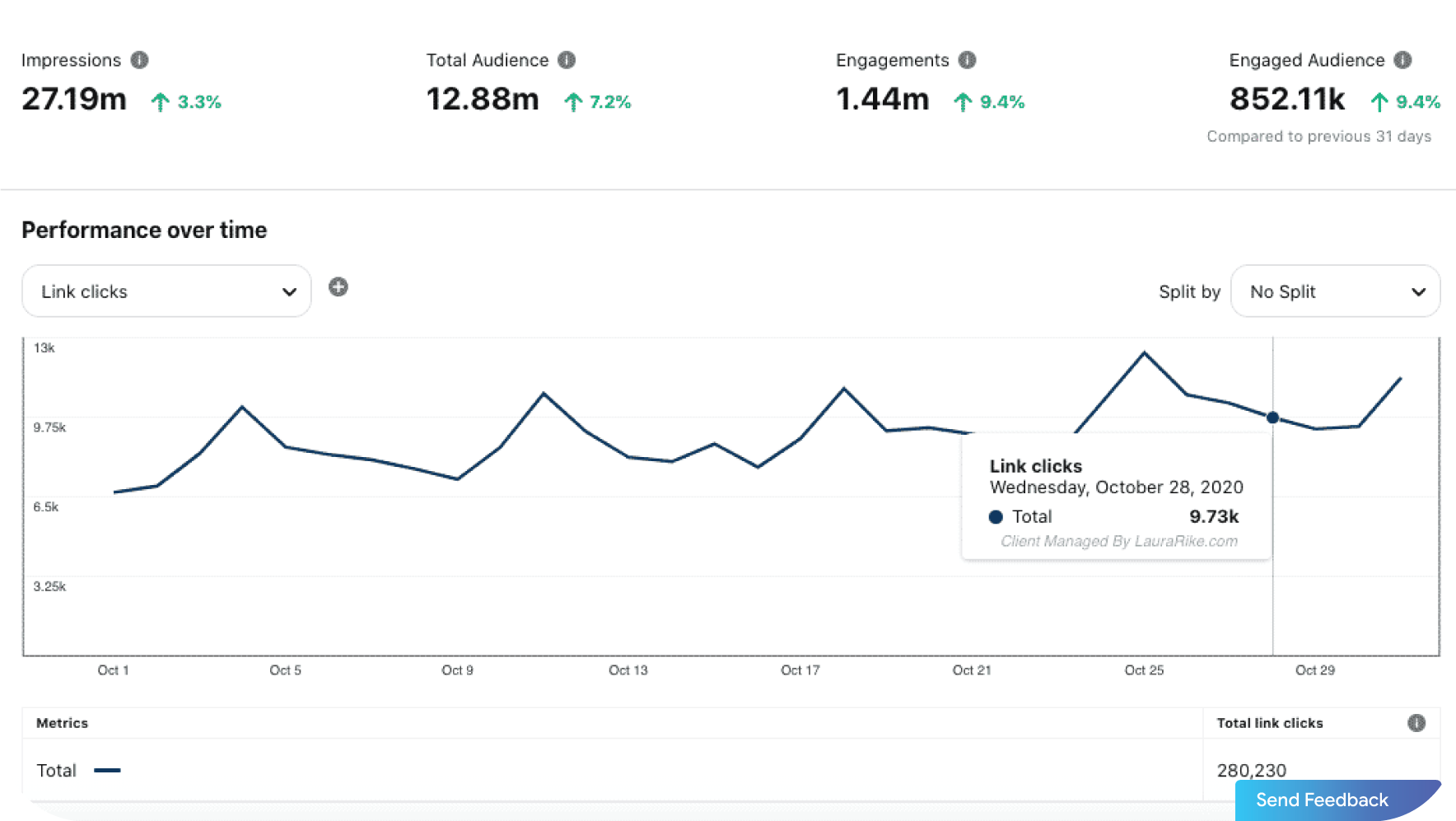Image resolution: width=1456 pixels, height=821 pixels.
Task: Click the Total link clicks info icon
Action: 1416,722
